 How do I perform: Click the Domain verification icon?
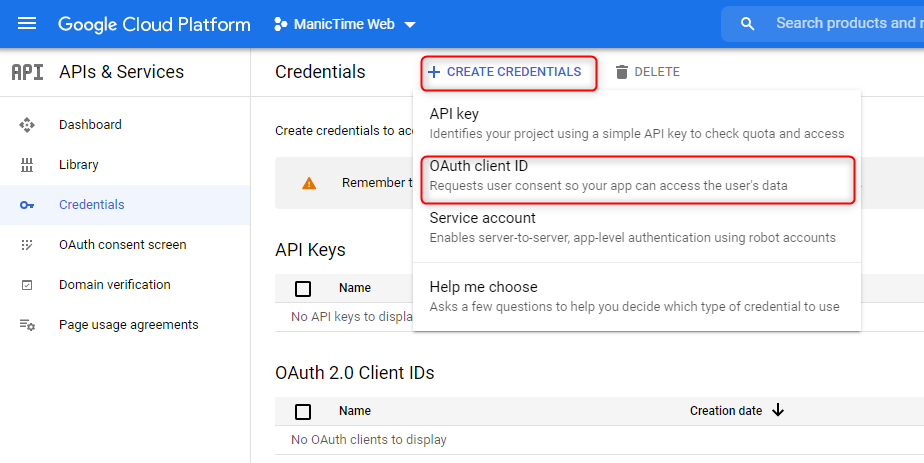(x=28, y=285)
